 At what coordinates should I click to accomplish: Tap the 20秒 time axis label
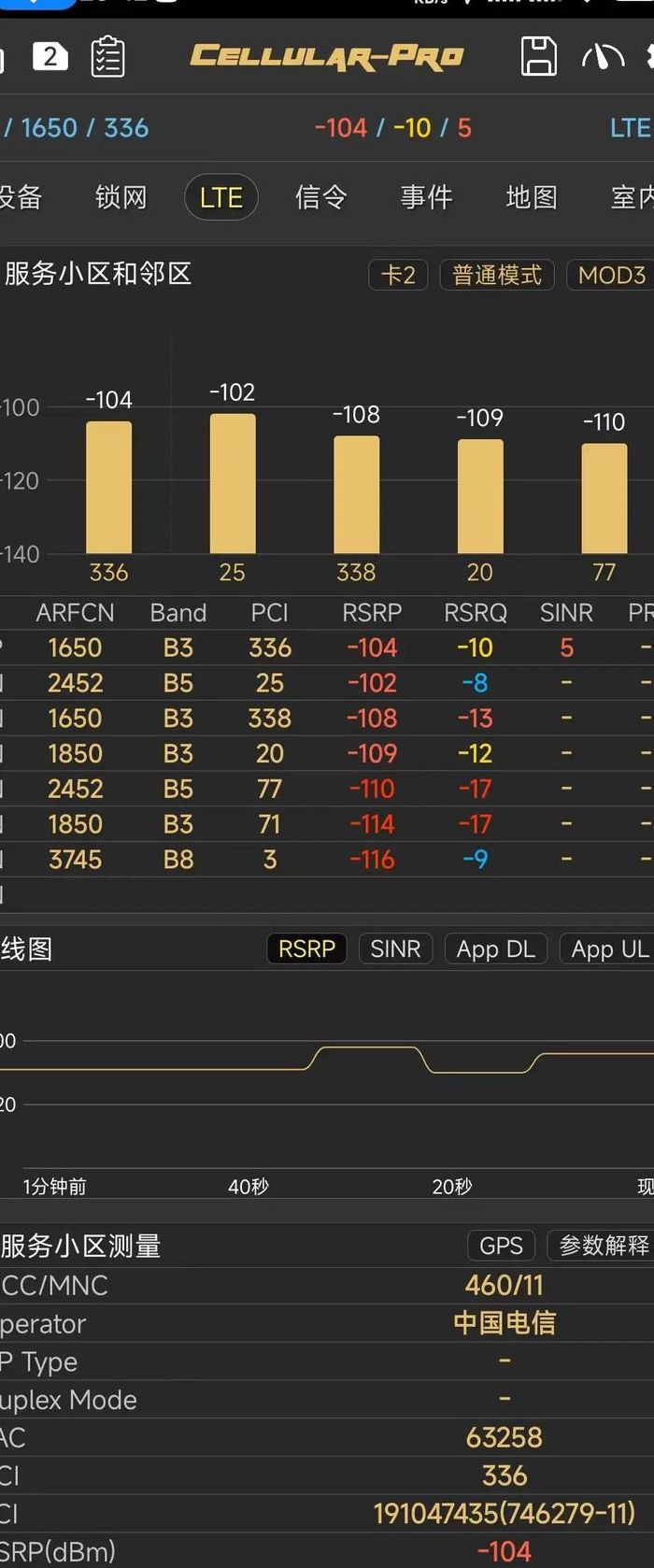[x=452, y=1187]
